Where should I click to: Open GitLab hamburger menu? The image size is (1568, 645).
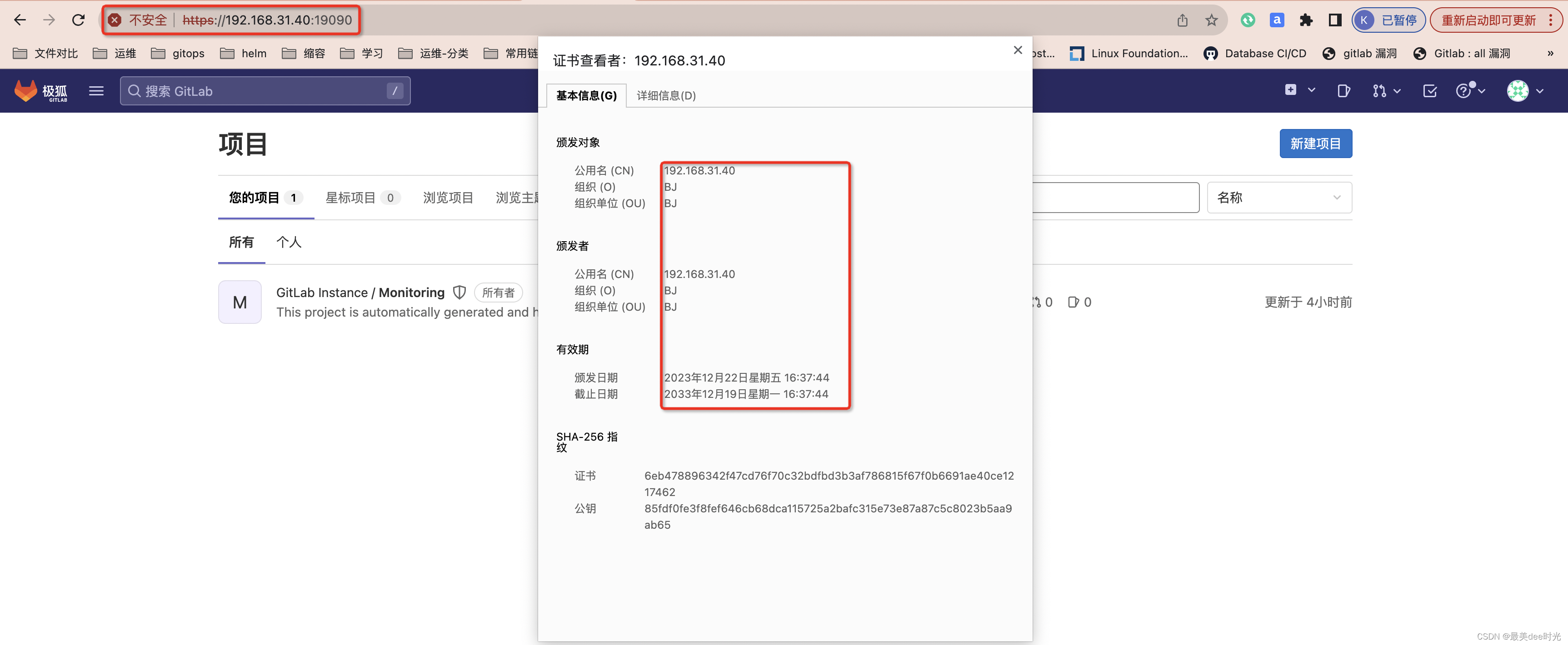click(96, 91)
